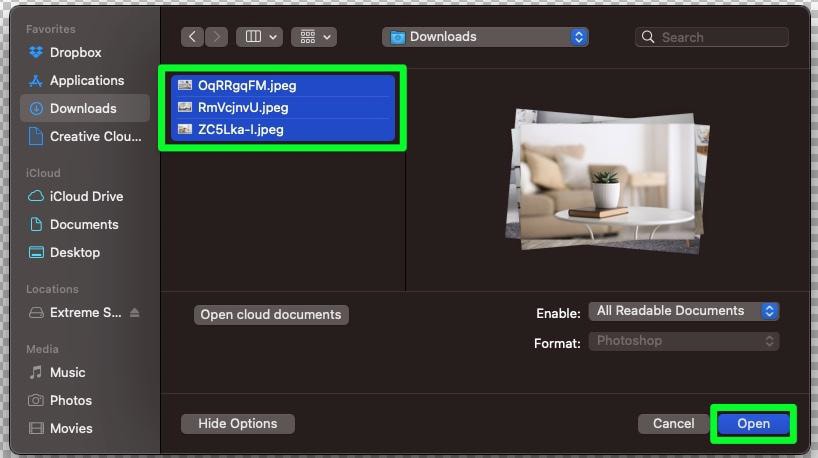Click the stacked image preview
Viewport: 818px width, 458px height.
pos(608,181)
